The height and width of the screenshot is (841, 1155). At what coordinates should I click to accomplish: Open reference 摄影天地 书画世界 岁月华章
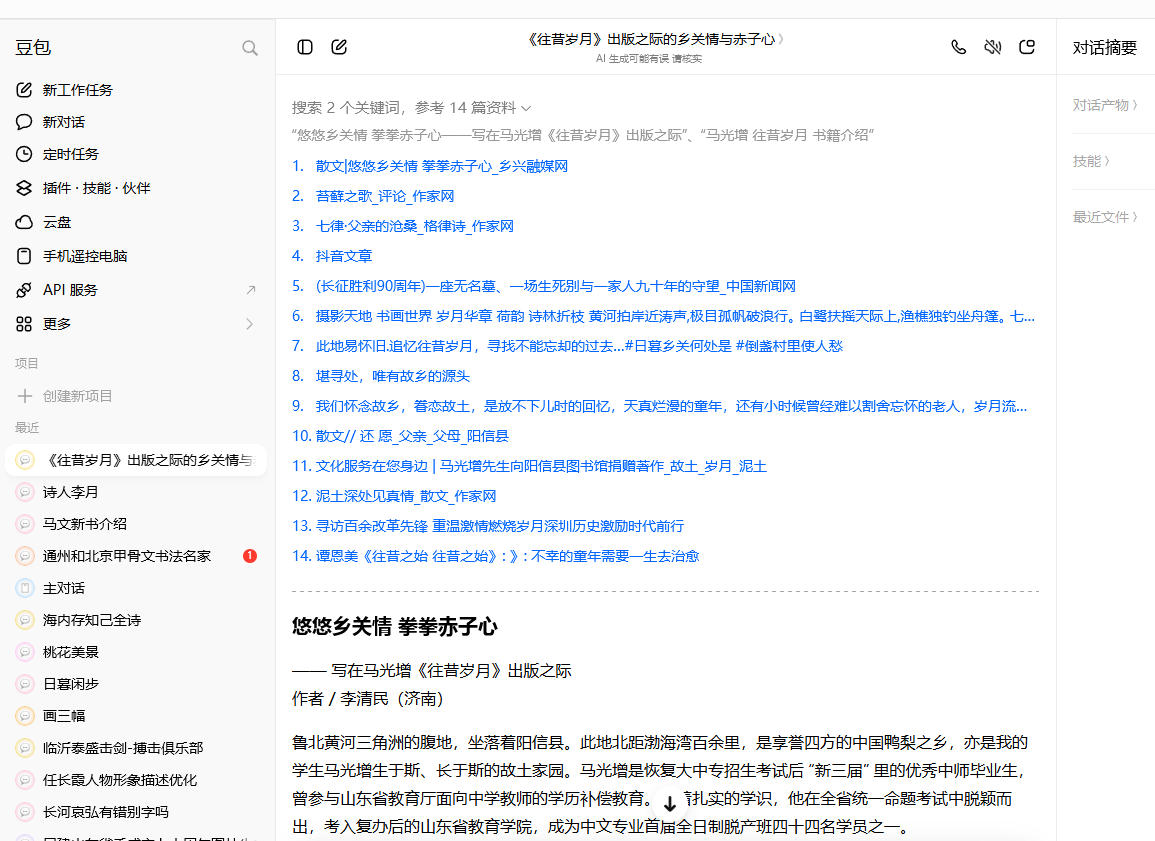coord(675,316)
